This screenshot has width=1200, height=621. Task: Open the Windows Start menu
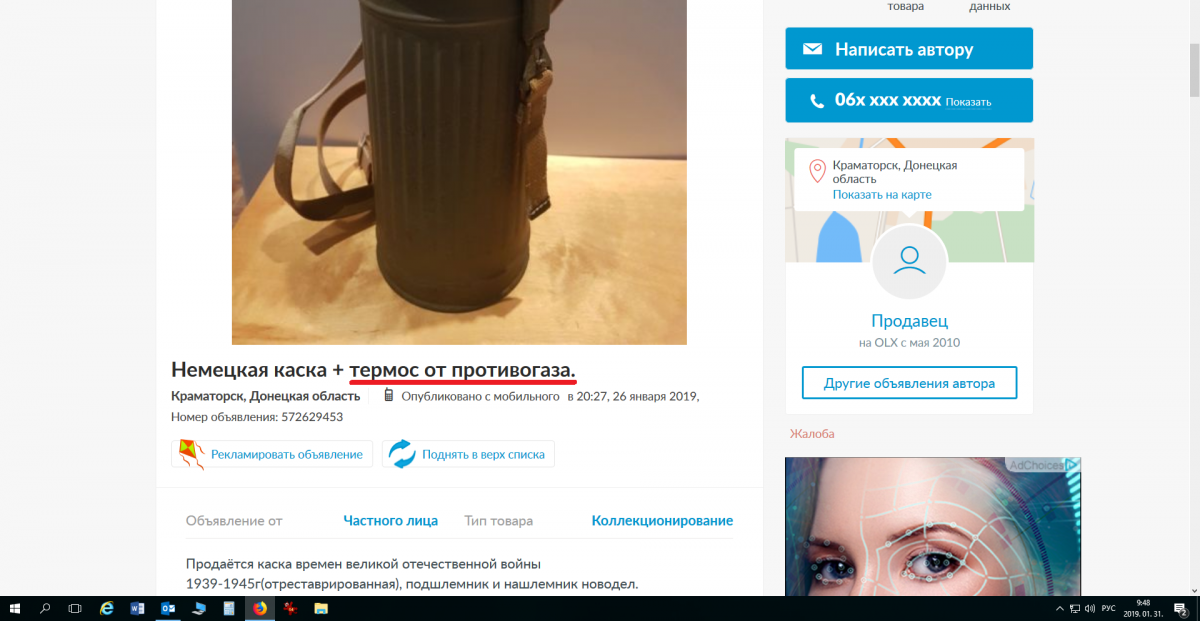(x=15, y=607)
